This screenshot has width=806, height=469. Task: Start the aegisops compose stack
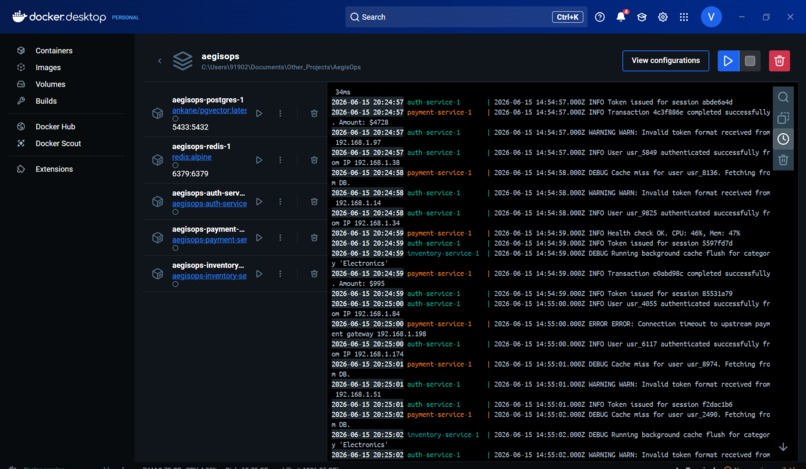728,61
